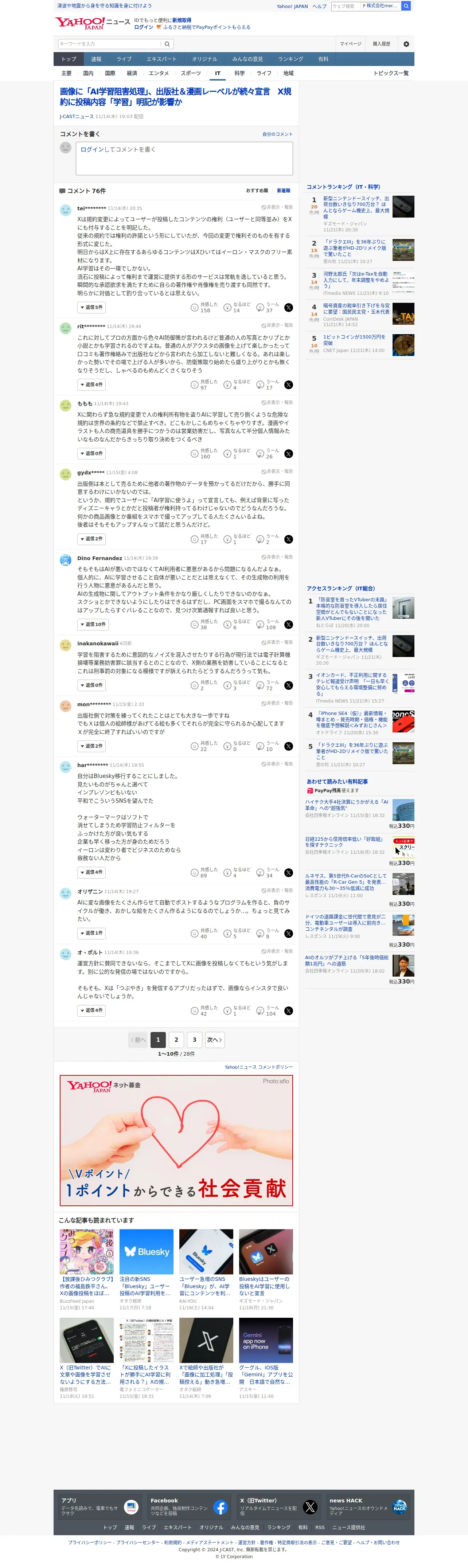This screenshot has height=1568, width=468.
Task: Expand 返信2件 under mon******** comment
Action: (91, 746)
